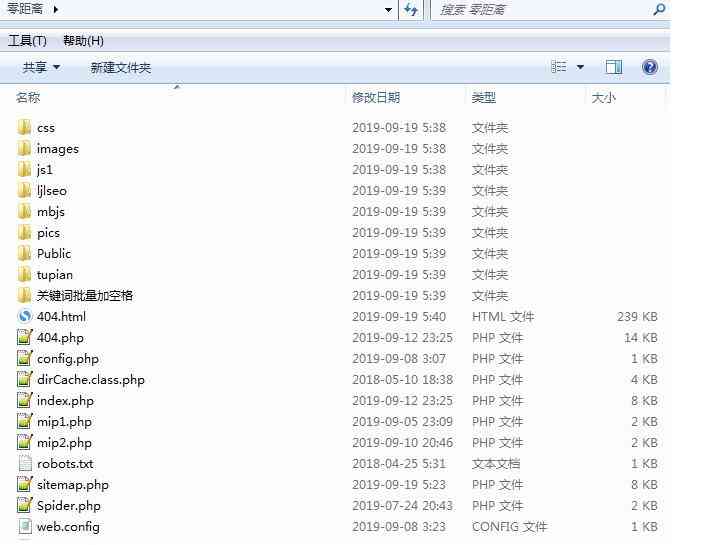The width and height of the screenshot is (710, 545).
Task: Open the 帮助(H) menu
Action: point(83,41)
